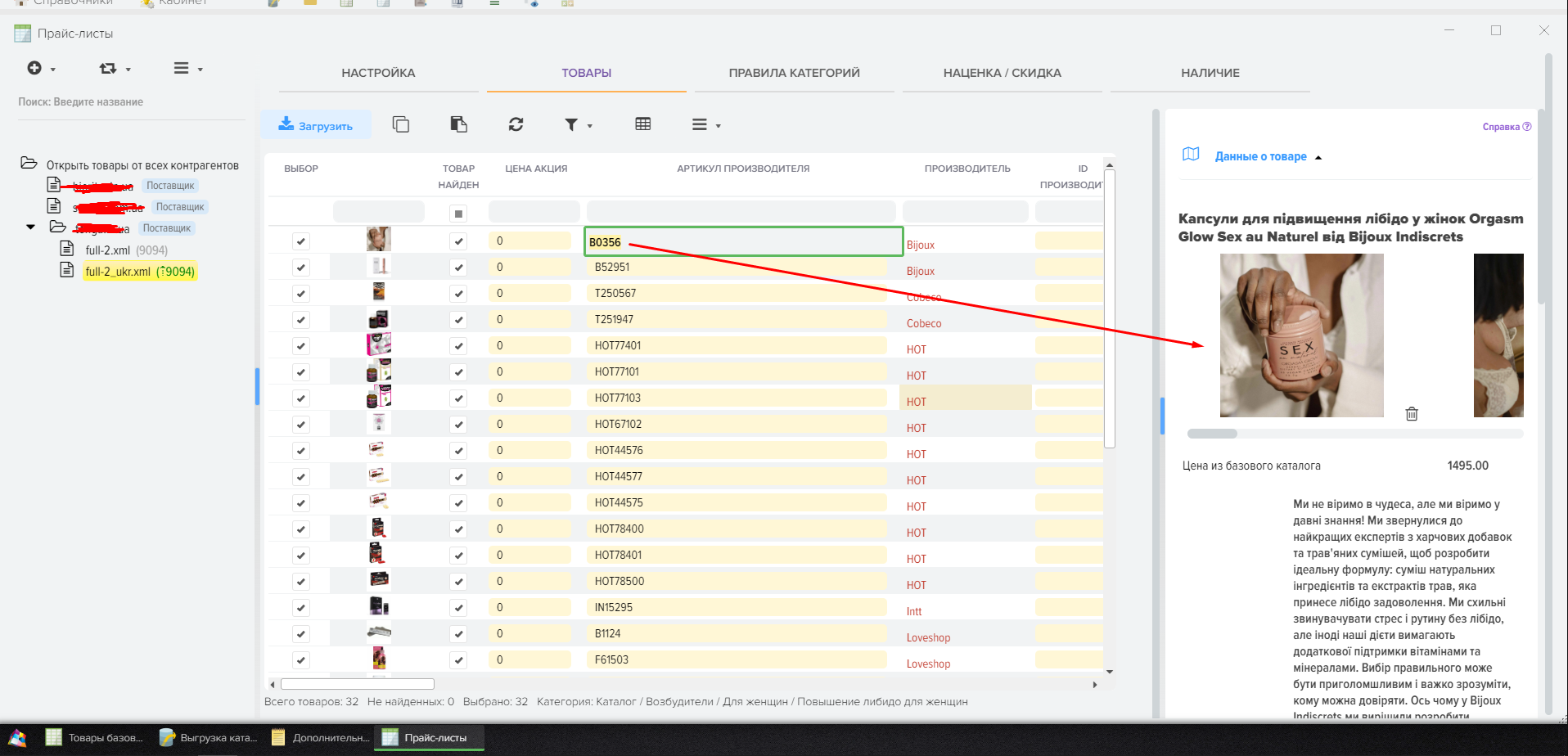The image size is (1568, 756).
Task: Click the table grid view icon
Action: [643, 124]
